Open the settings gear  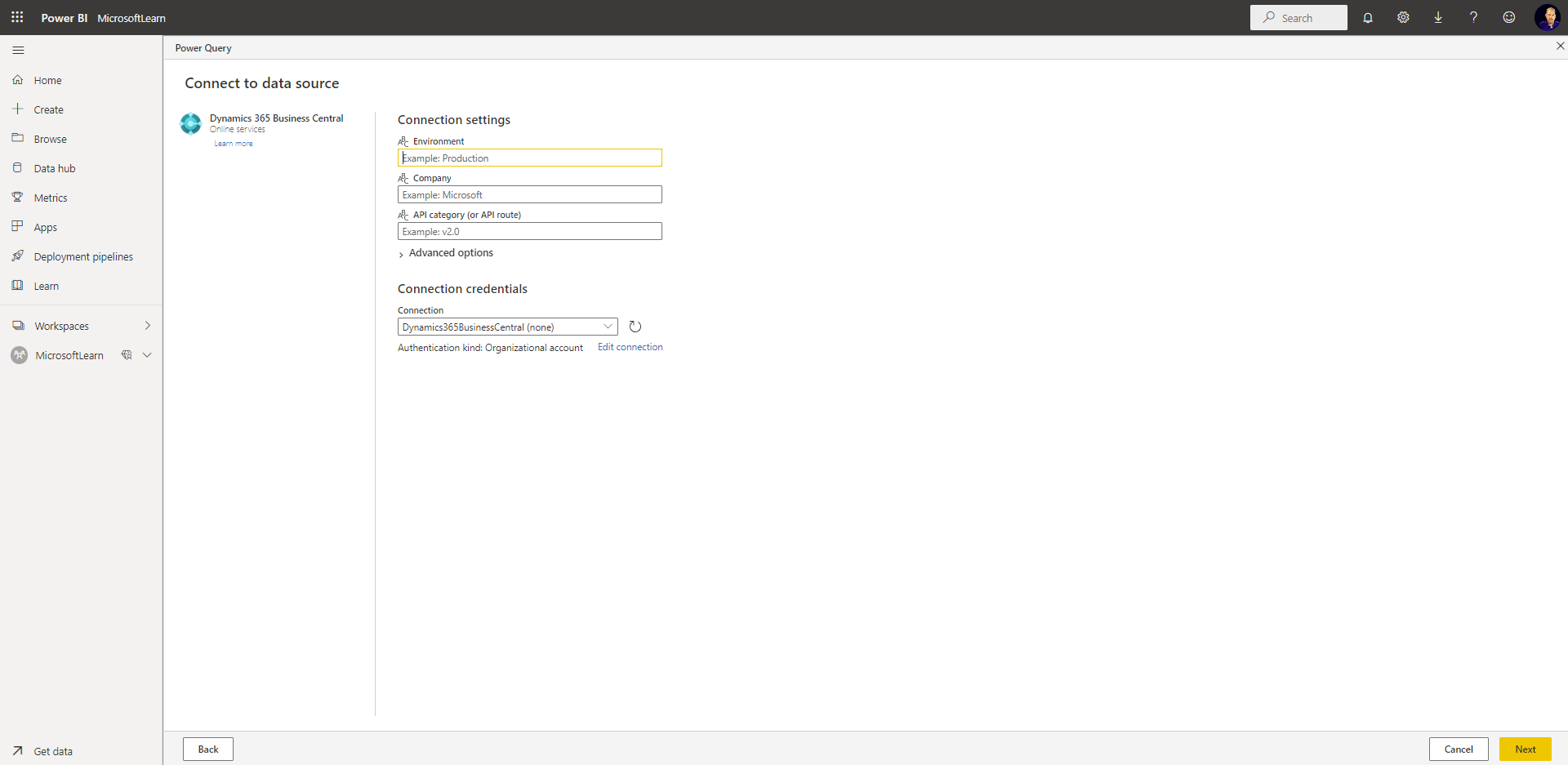(x=1403, y=17)
